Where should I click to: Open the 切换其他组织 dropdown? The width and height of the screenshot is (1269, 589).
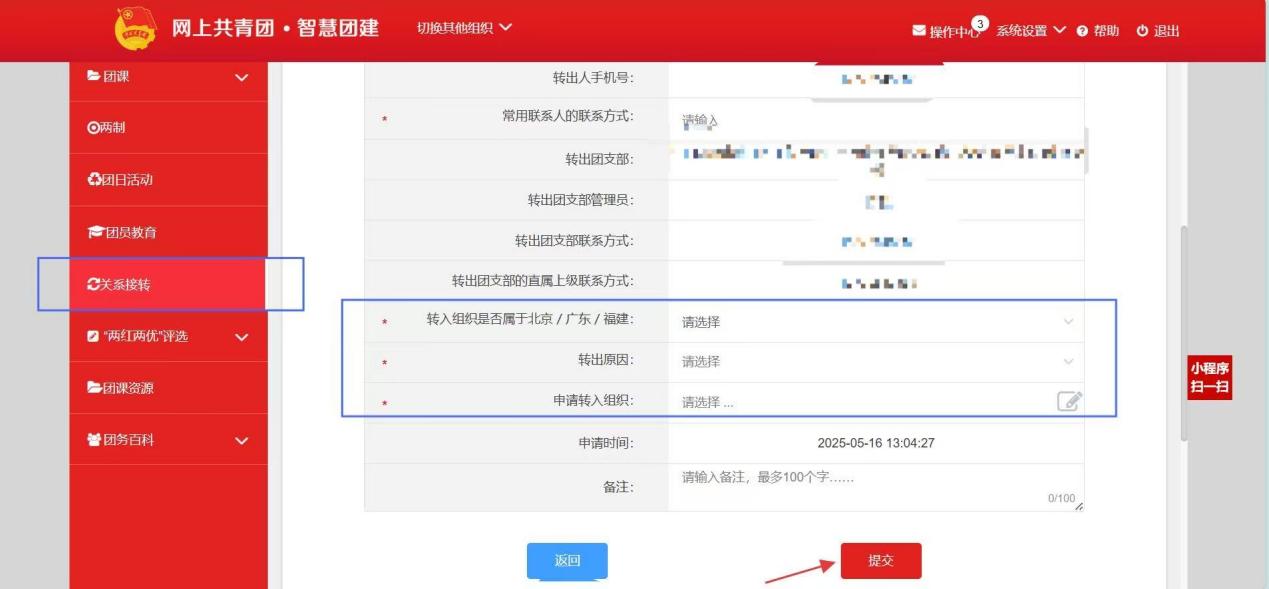(463, 28)
